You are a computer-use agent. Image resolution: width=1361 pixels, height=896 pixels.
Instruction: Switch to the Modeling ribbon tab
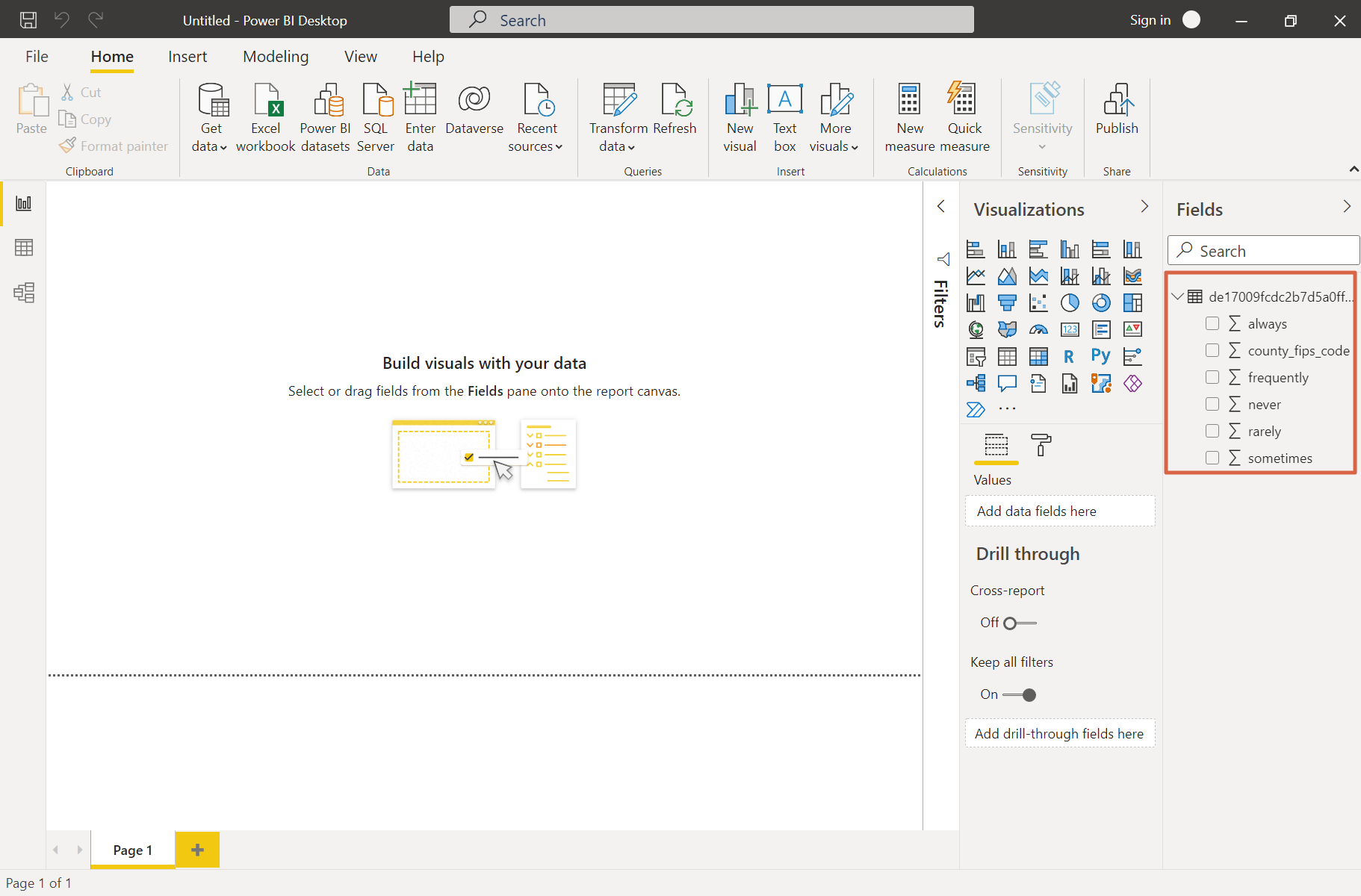coord(275,56)
